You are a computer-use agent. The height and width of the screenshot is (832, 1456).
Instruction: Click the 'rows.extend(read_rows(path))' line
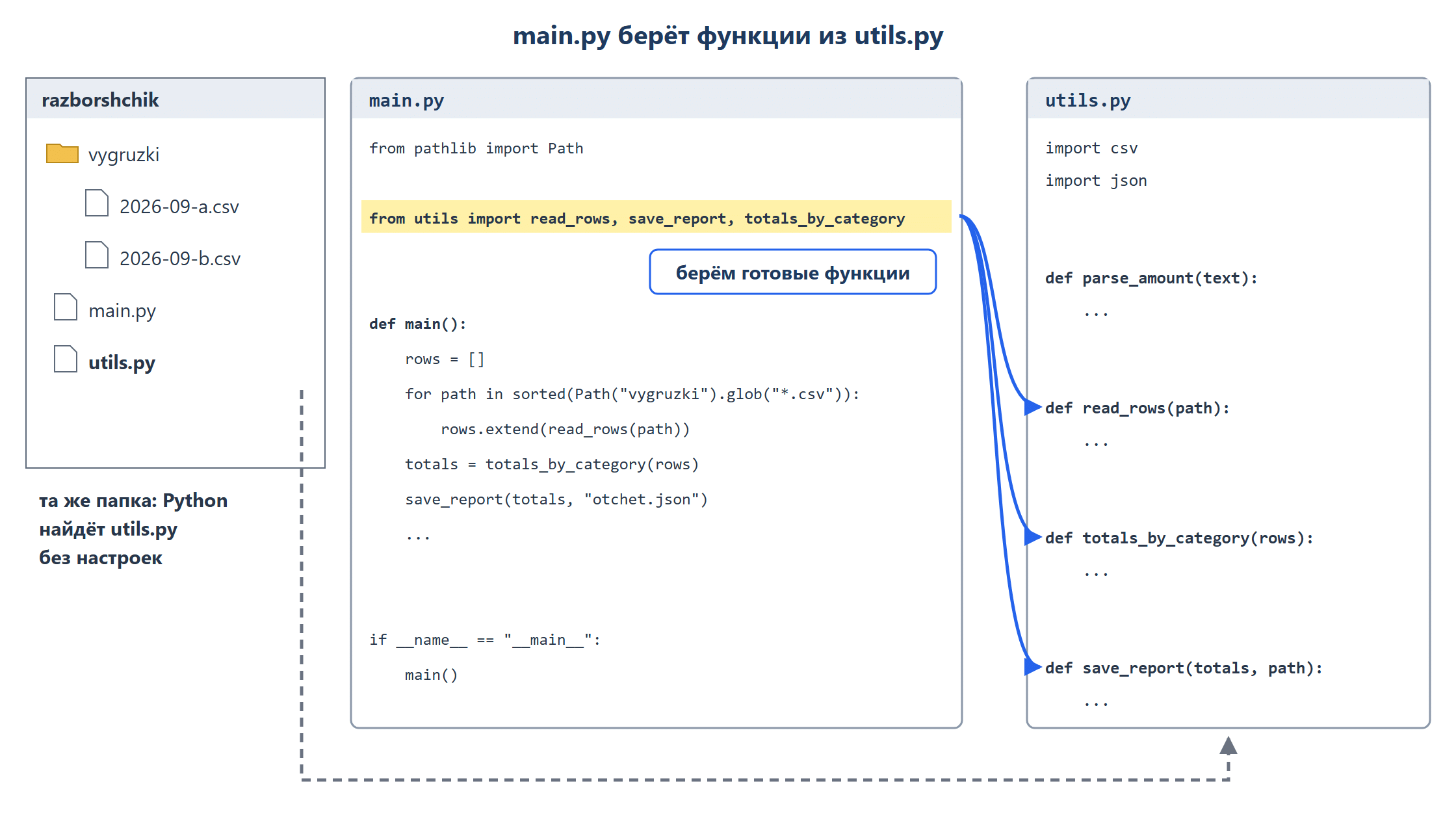pos(565,429)
